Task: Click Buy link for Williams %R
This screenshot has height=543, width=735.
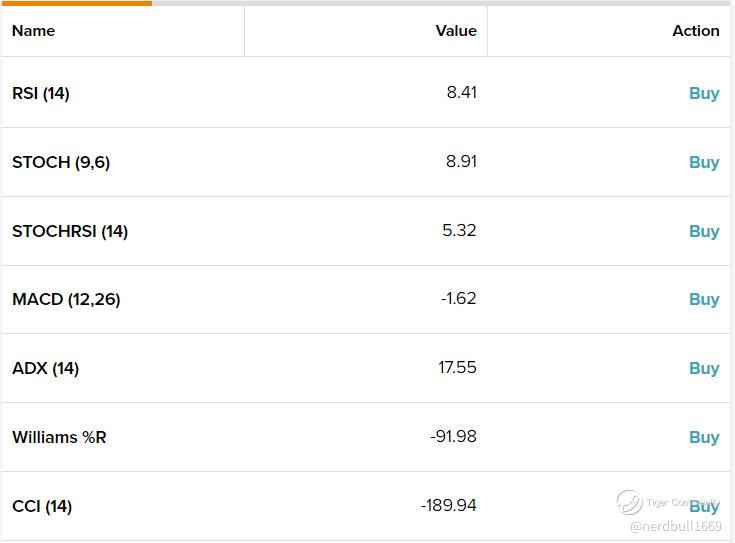Action: 704,437
